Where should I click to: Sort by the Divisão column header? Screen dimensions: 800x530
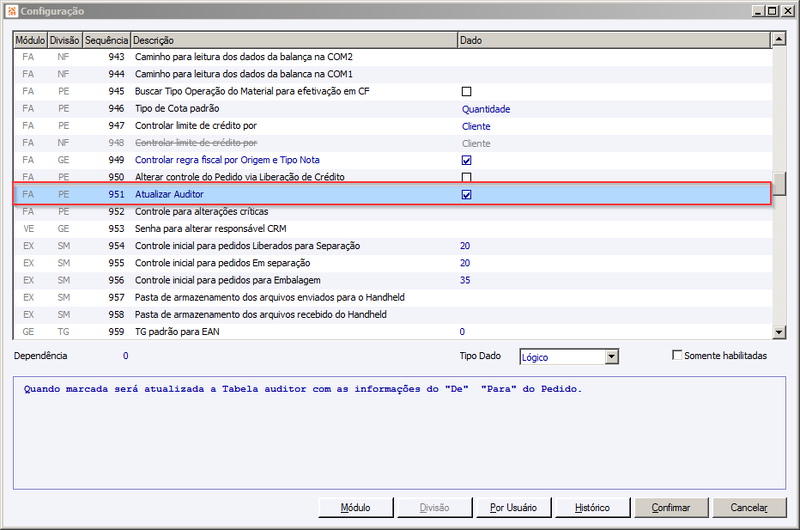click(64, 40)
